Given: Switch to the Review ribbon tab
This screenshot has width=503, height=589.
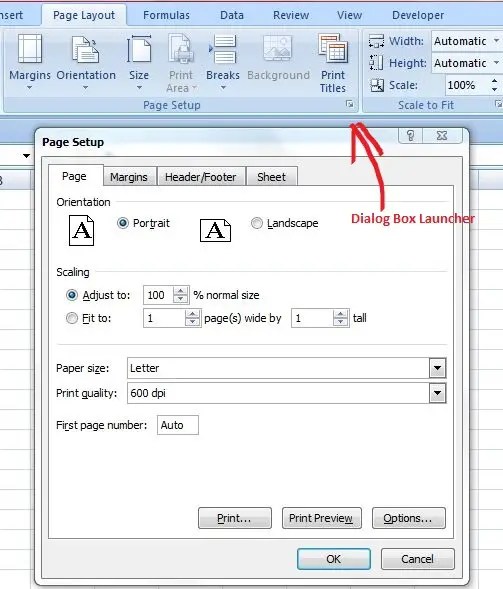Looking at the screenshot, I should 291,15.
